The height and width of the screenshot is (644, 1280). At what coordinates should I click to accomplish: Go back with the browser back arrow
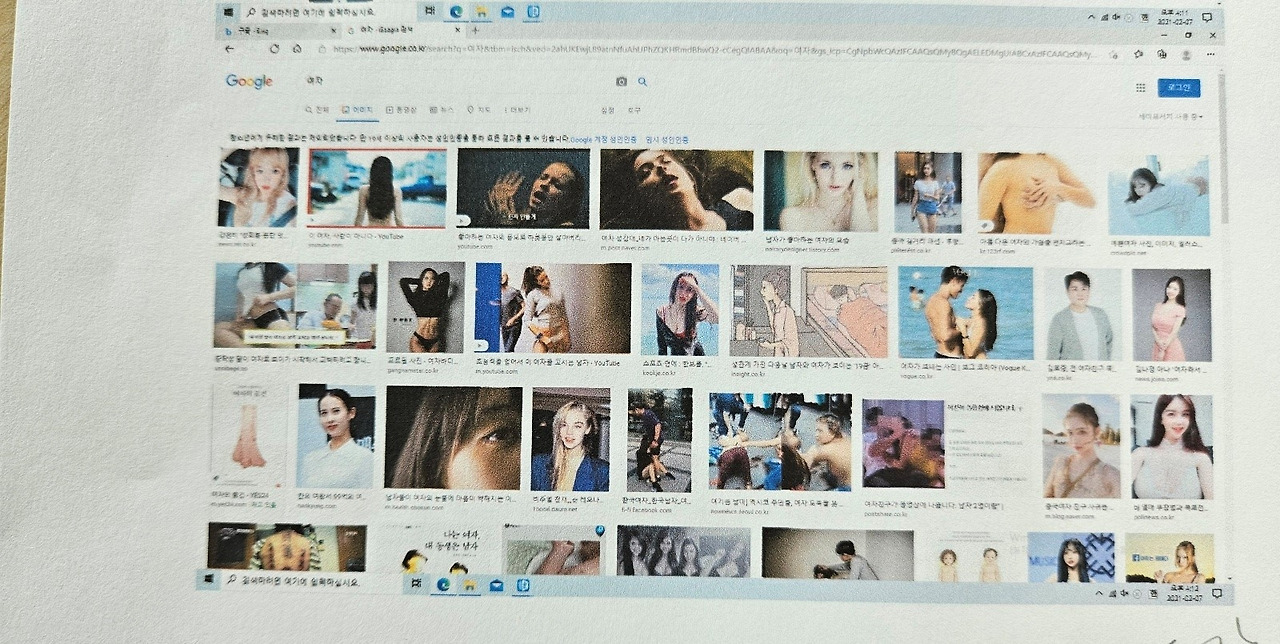230,48
